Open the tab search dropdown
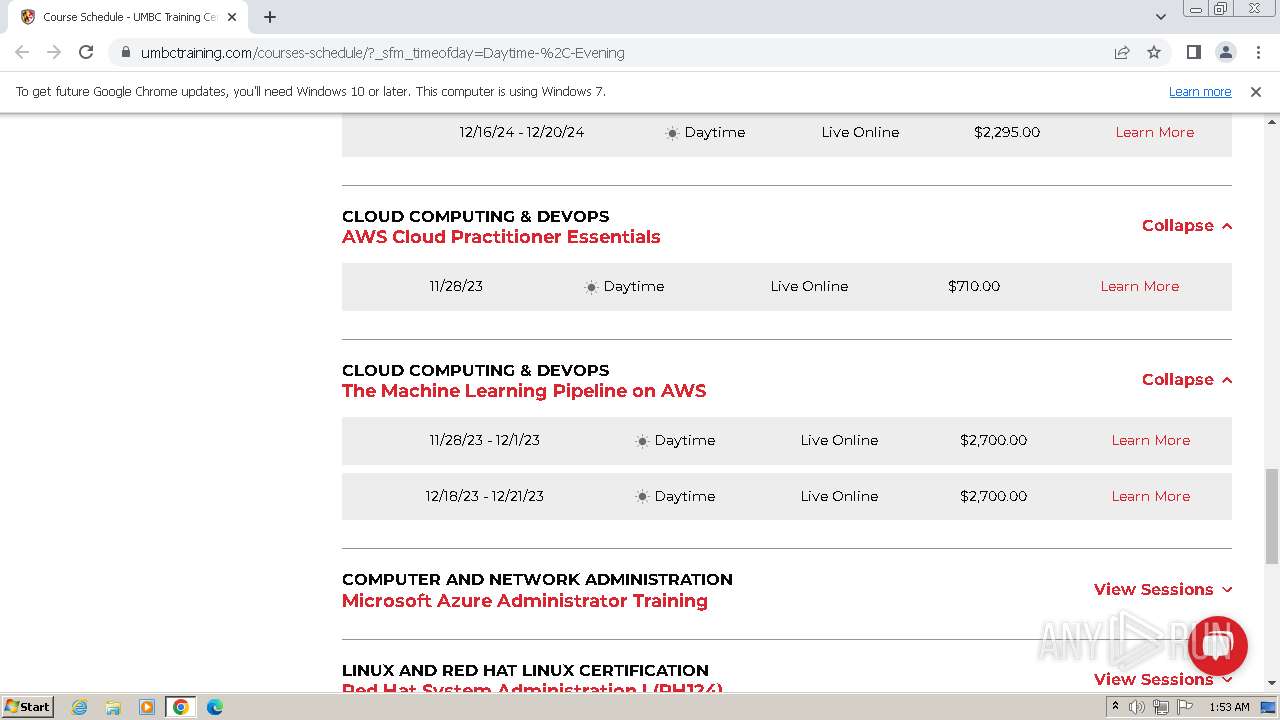This screenshot has width=1280, height=720. [1160, 17]
